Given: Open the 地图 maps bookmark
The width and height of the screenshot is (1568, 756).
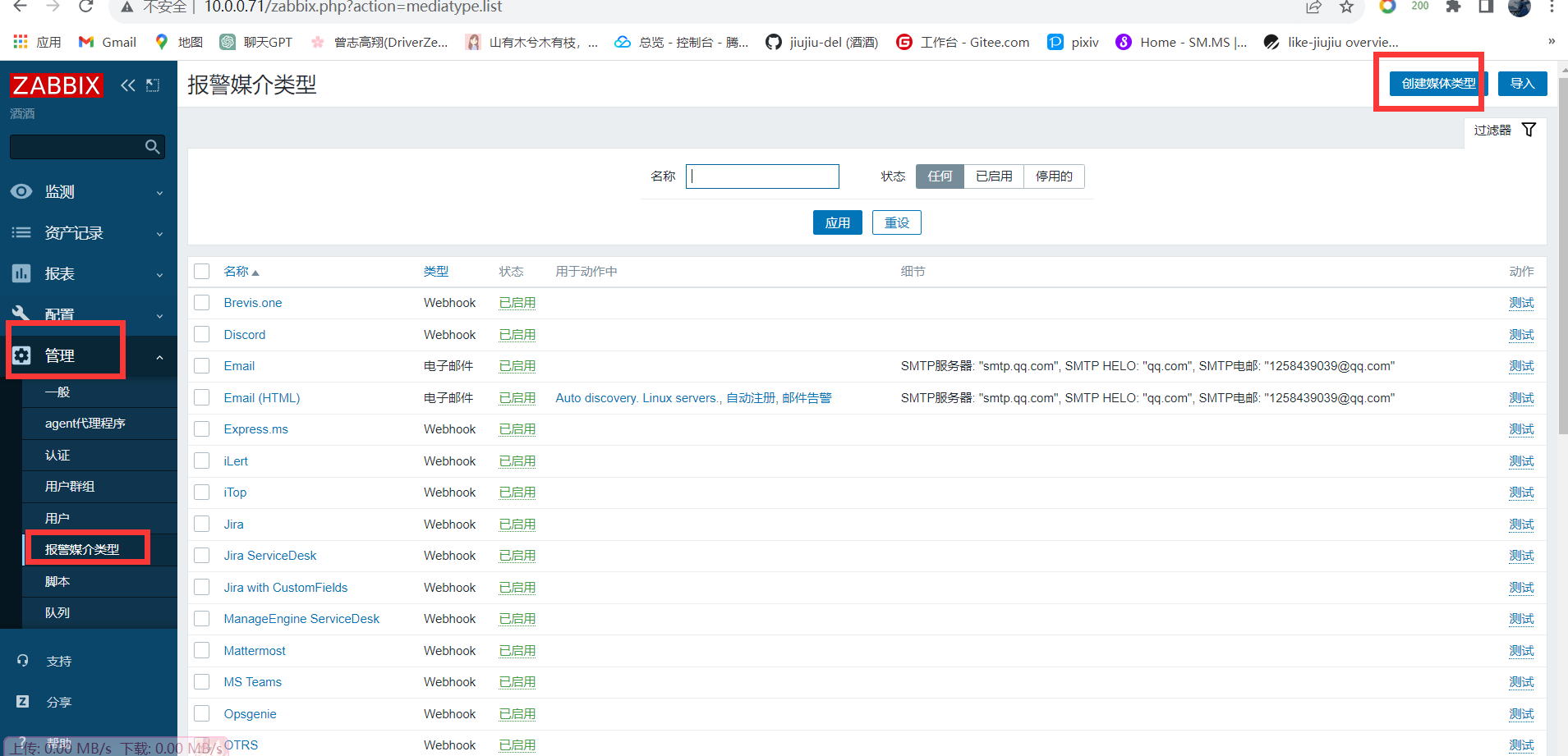Looking at the screenshot, I should (x=179, y=42).
